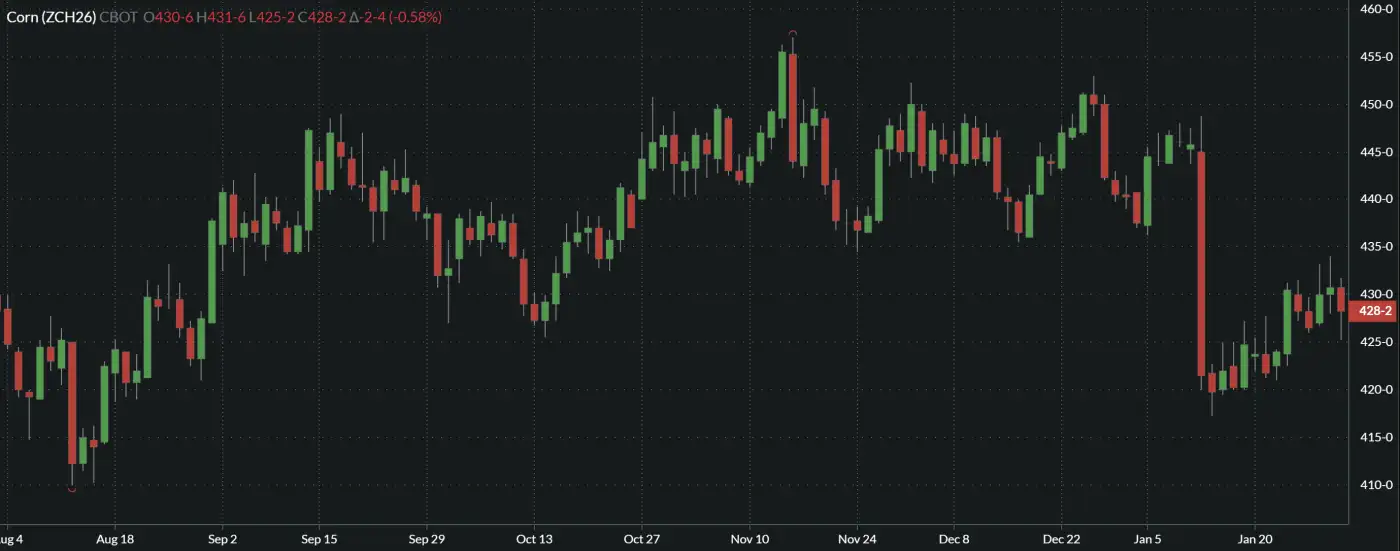This screenshot has height=551, width=1400.
Task: Click the high marker arc above November peak
Action: [x=793, y=34]
